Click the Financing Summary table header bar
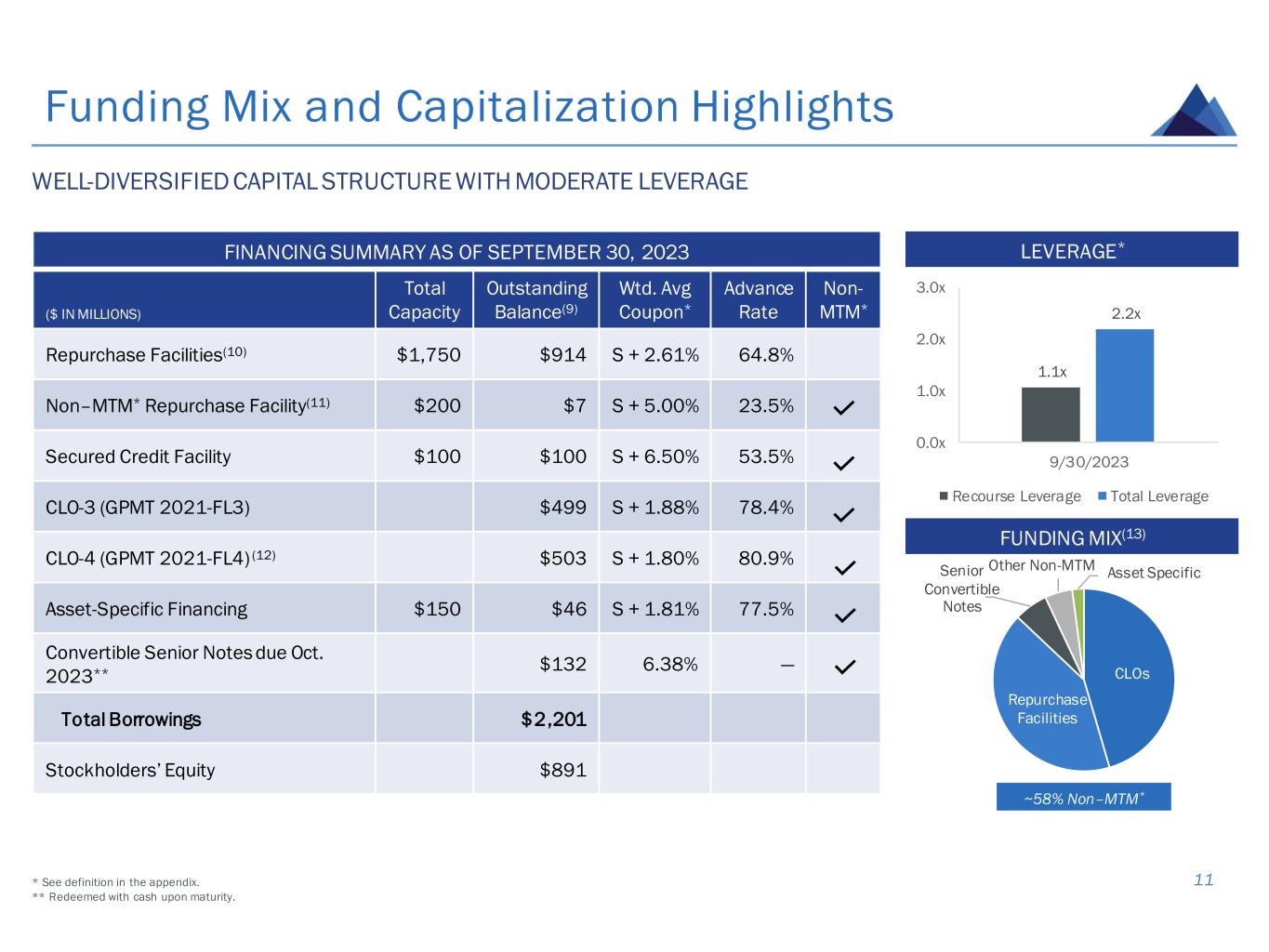1269x952 pixels. [456, 251]
